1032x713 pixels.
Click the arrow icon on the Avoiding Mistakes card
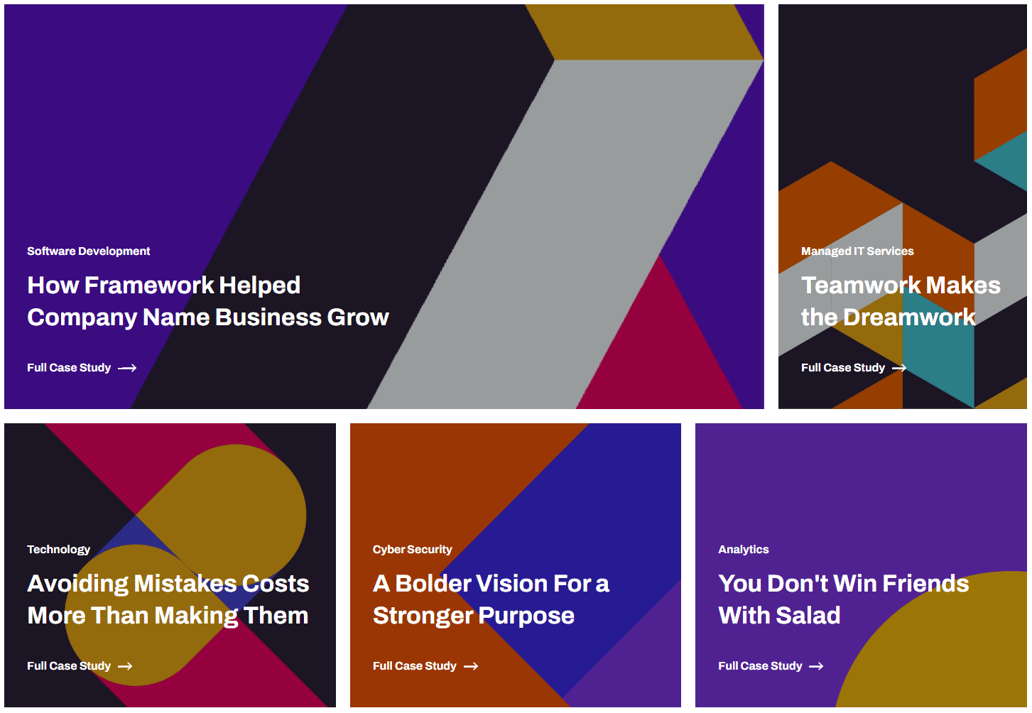tap(125, 666)
